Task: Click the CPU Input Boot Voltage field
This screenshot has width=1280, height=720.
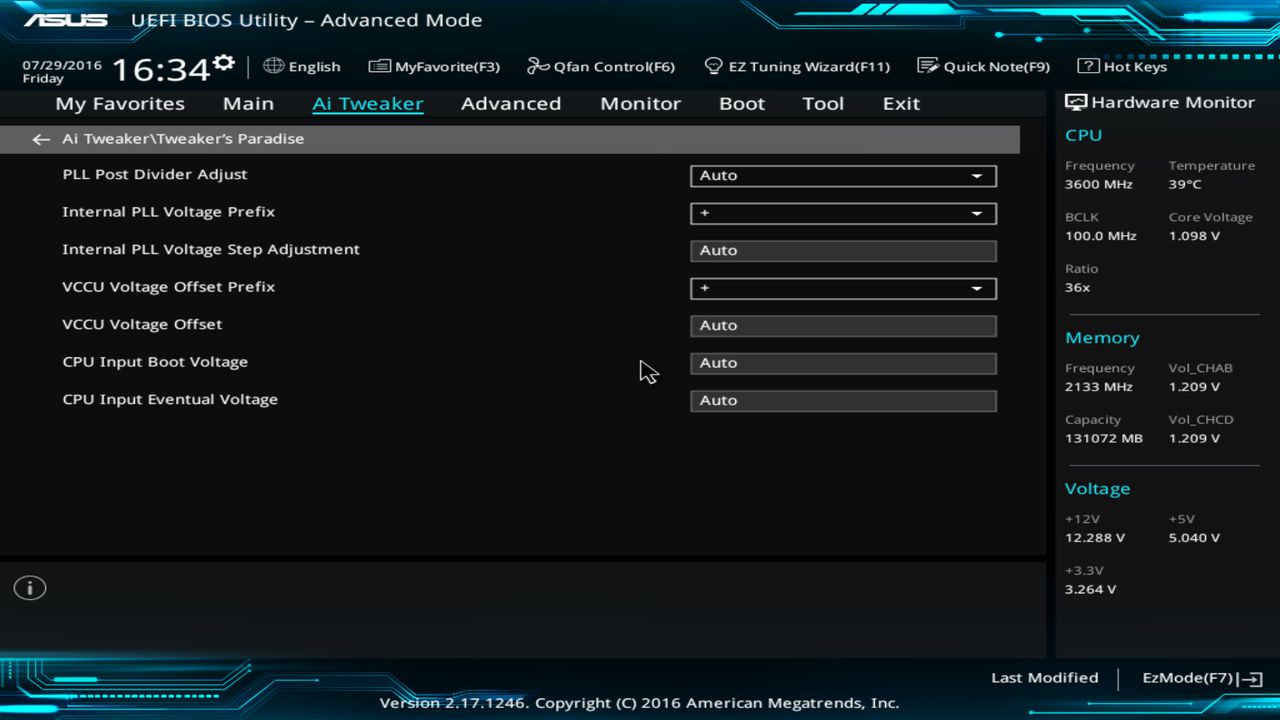Action: pos(843,362)
